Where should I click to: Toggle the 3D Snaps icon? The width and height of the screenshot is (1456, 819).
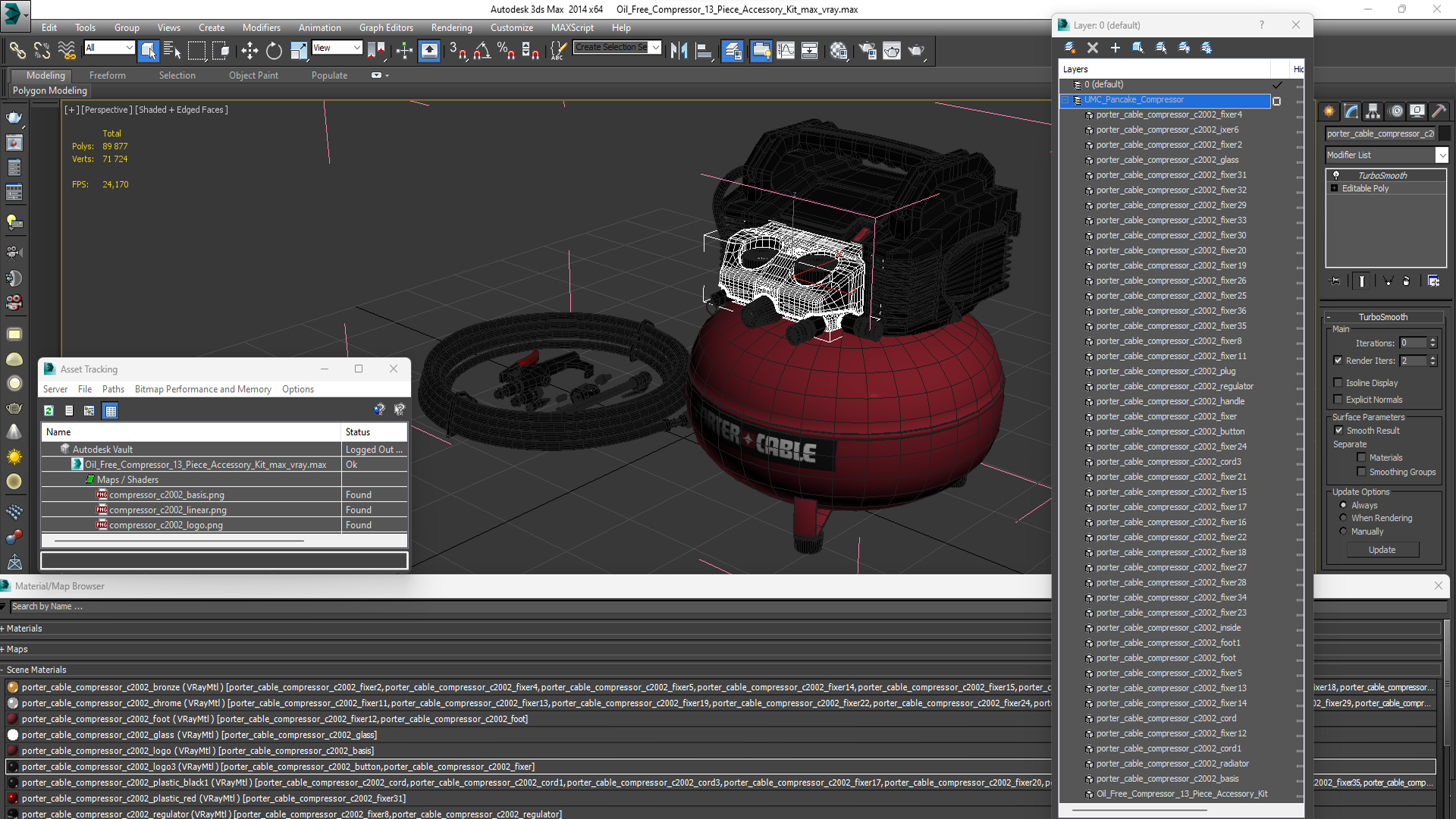coord(457,51)
